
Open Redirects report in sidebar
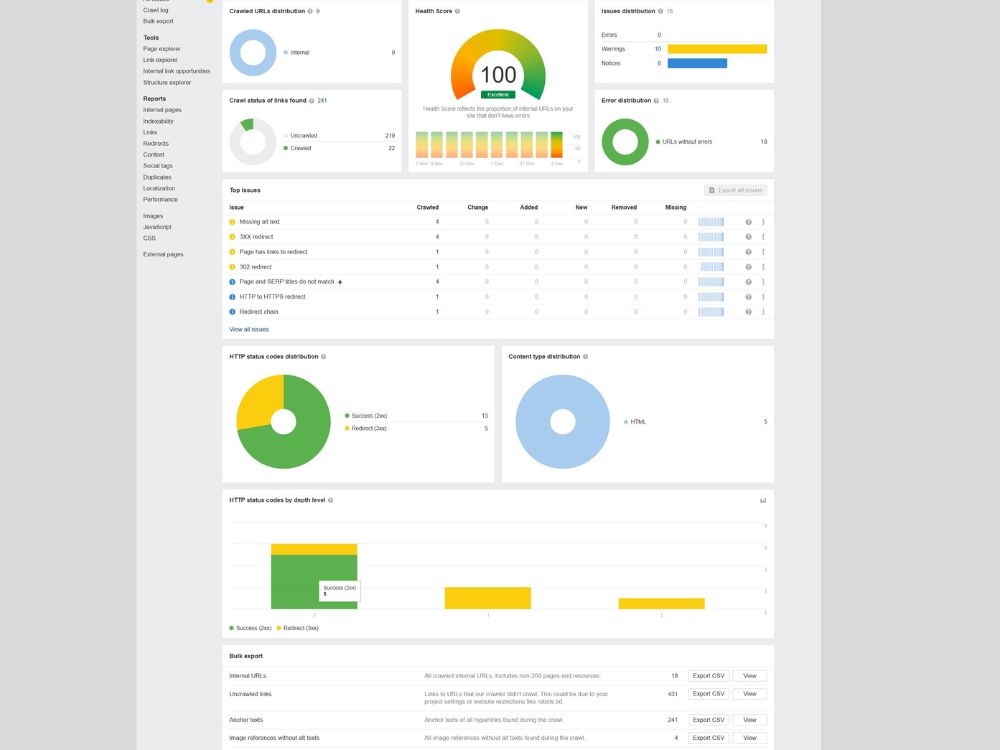coord(156,143)
